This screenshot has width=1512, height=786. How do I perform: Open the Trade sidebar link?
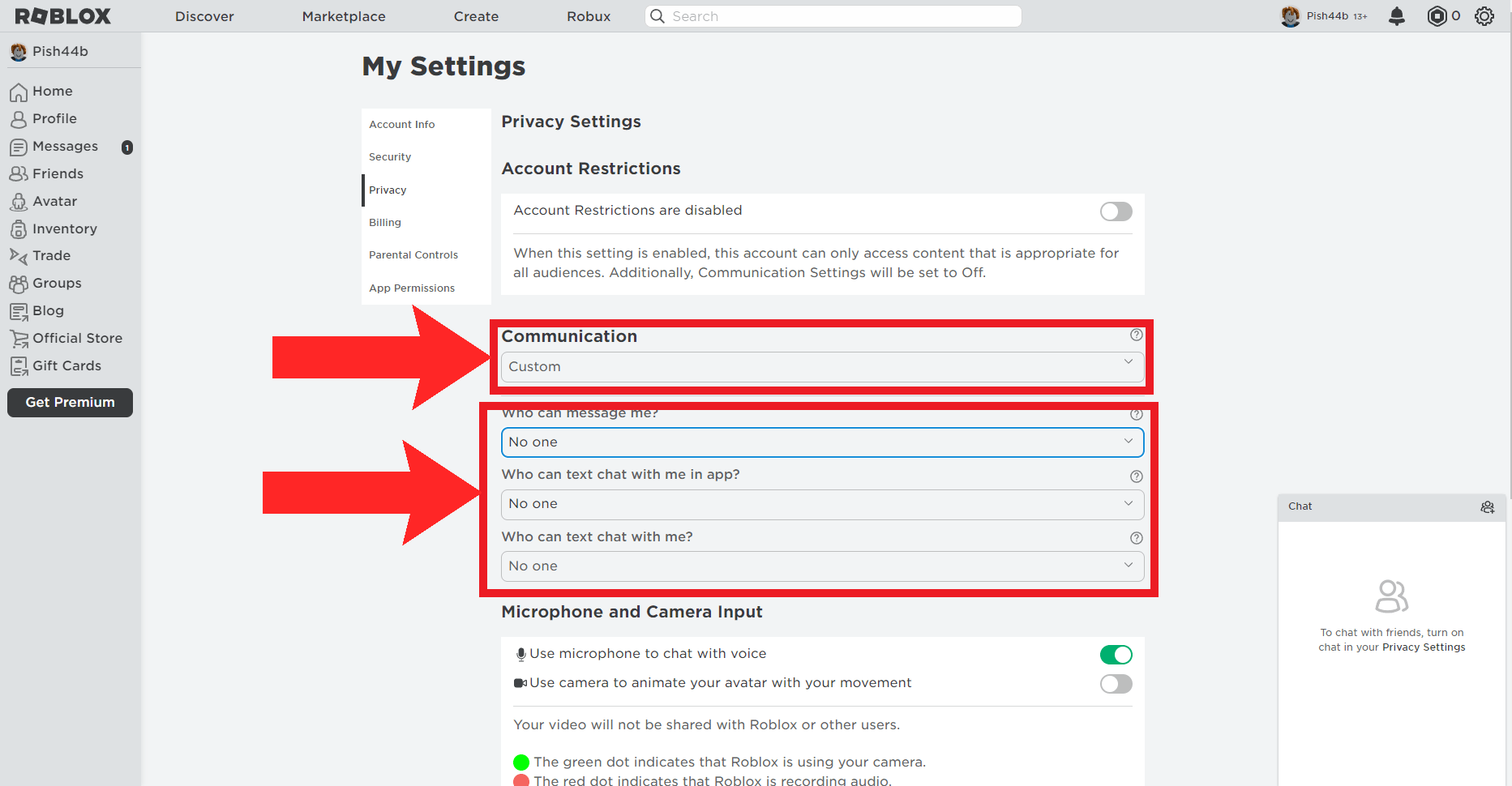(x=51, y=256)
